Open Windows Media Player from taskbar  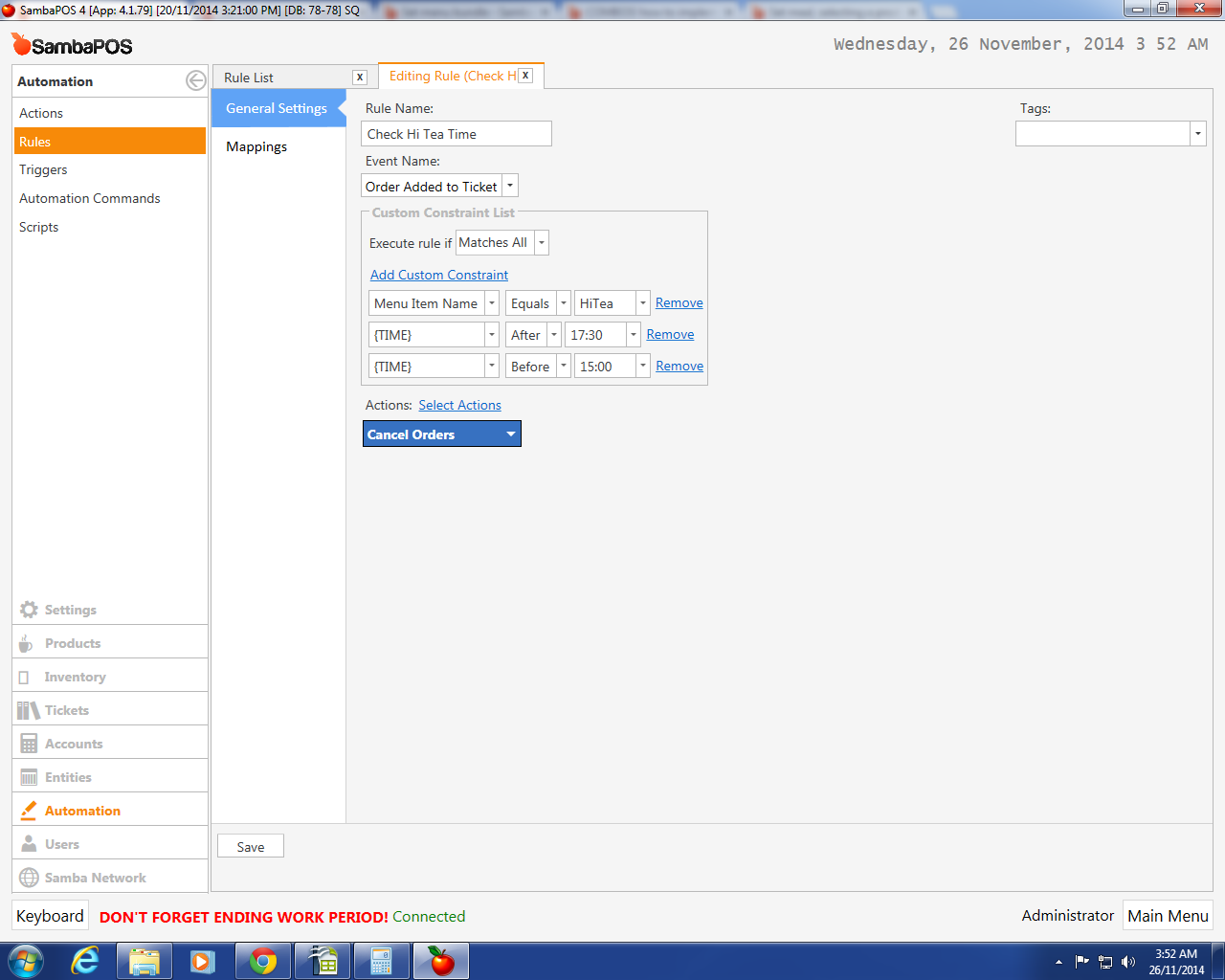(x=203, y=961)
